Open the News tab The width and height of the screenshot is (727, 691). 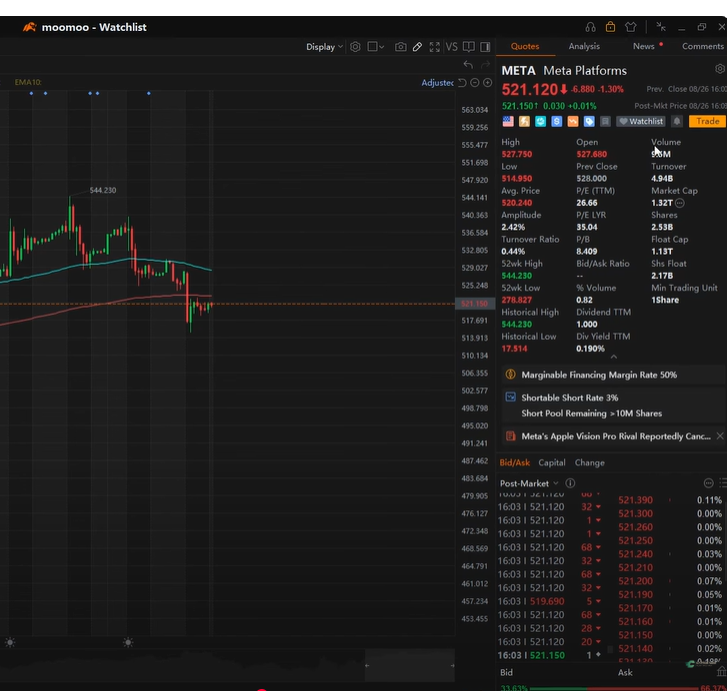tap(644, 46)
